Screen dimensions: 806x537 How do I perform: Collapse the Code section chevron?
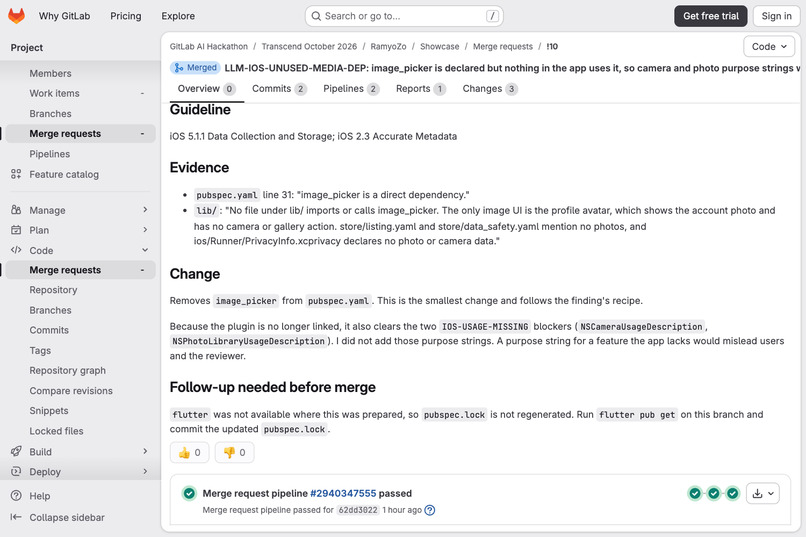click(145, 250)
